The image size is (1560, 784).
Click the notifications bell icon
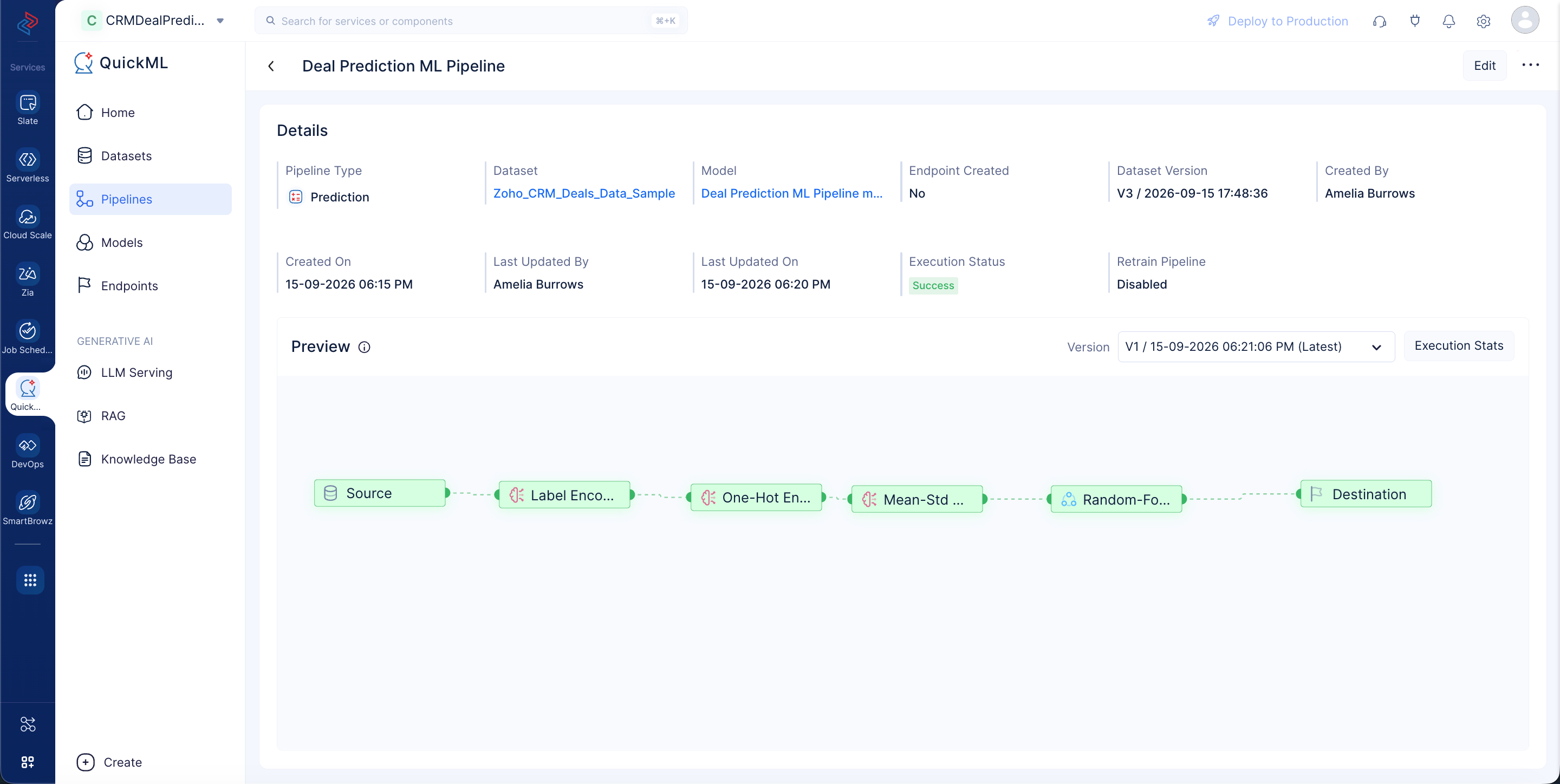1448,21
